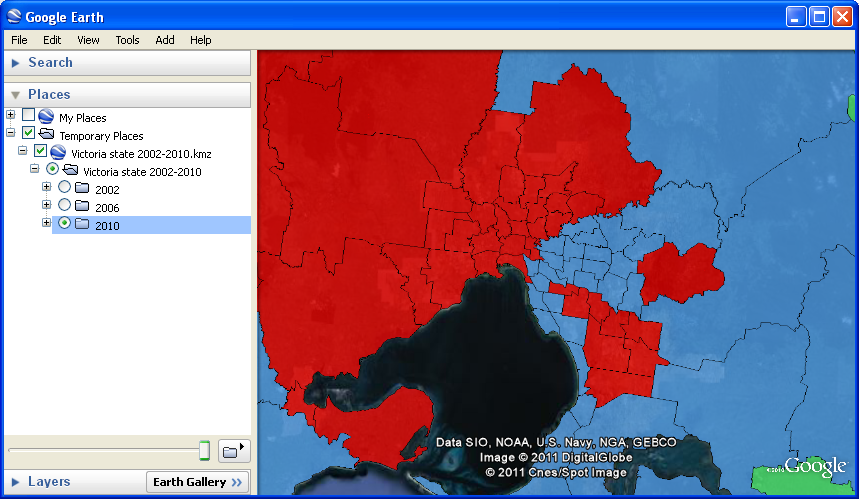Select the Victoria state 2002-2010 folder label

coord(142,172)
